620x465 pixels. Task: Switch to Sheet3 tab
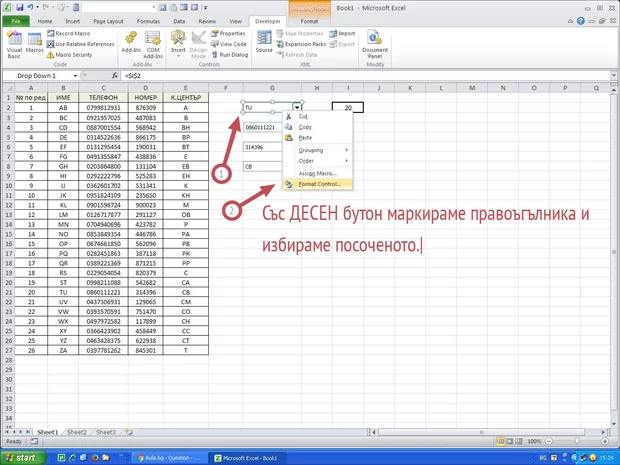106,432
